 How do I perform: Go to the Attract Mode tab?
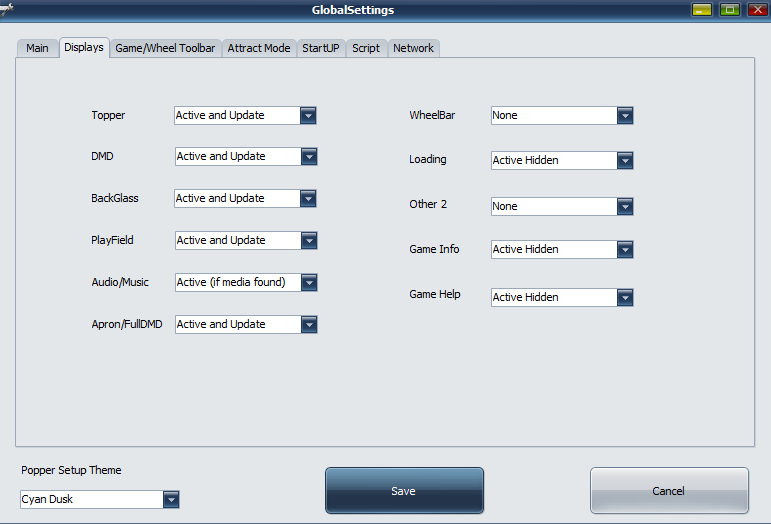click(x=259, y=48)
